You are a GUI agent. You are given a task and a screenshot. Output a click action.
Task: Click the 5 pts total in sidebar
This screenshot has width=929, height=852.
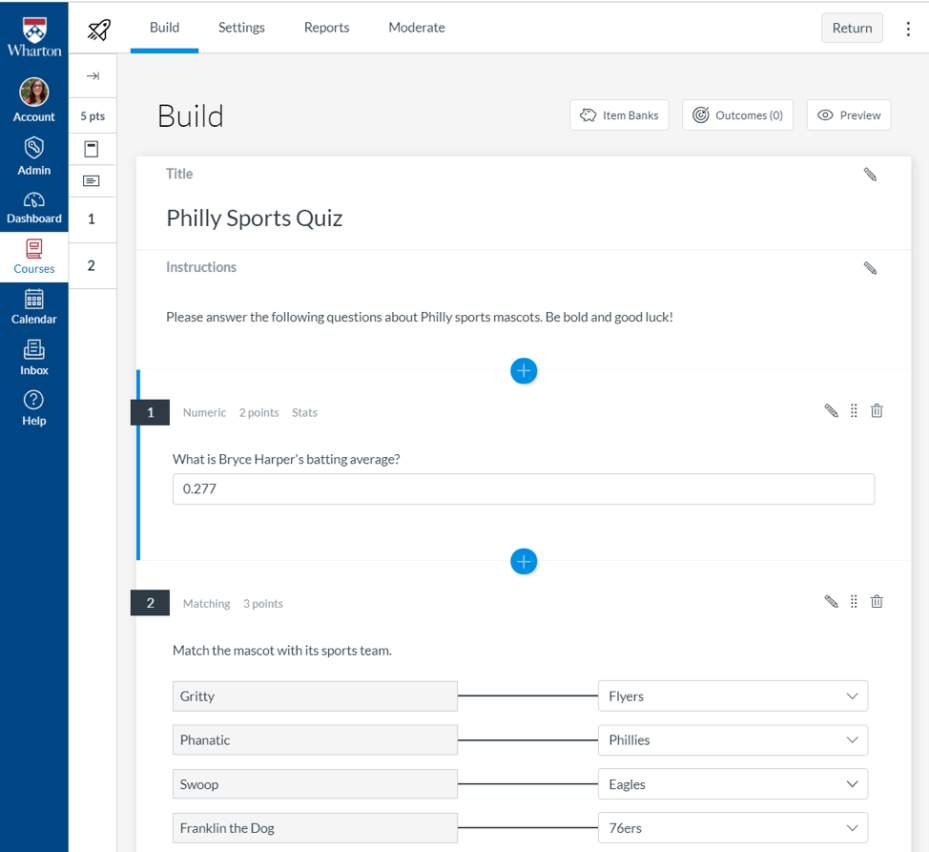92,116
